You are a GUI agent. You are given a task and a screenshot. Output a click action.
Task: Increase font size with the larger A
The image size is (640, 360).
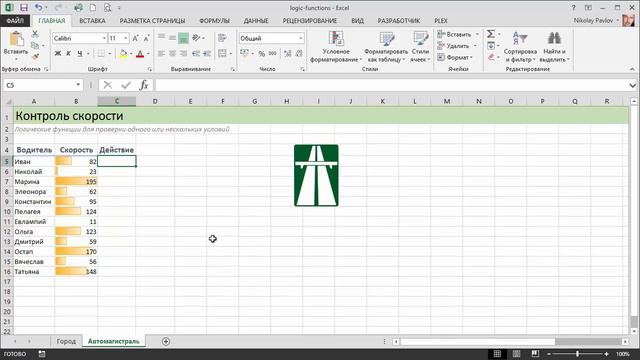(136, 38)
